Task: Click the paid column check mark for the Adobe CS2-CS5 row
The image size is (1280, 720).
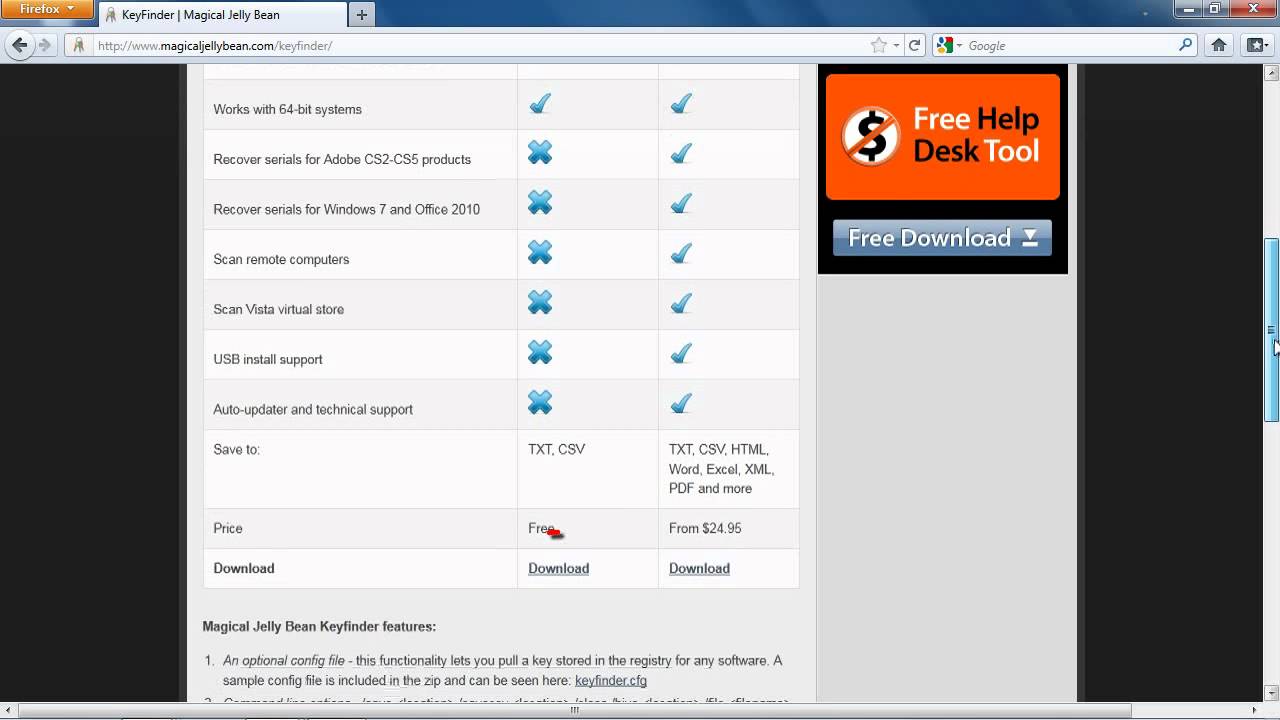Action: tap(681, 153)
